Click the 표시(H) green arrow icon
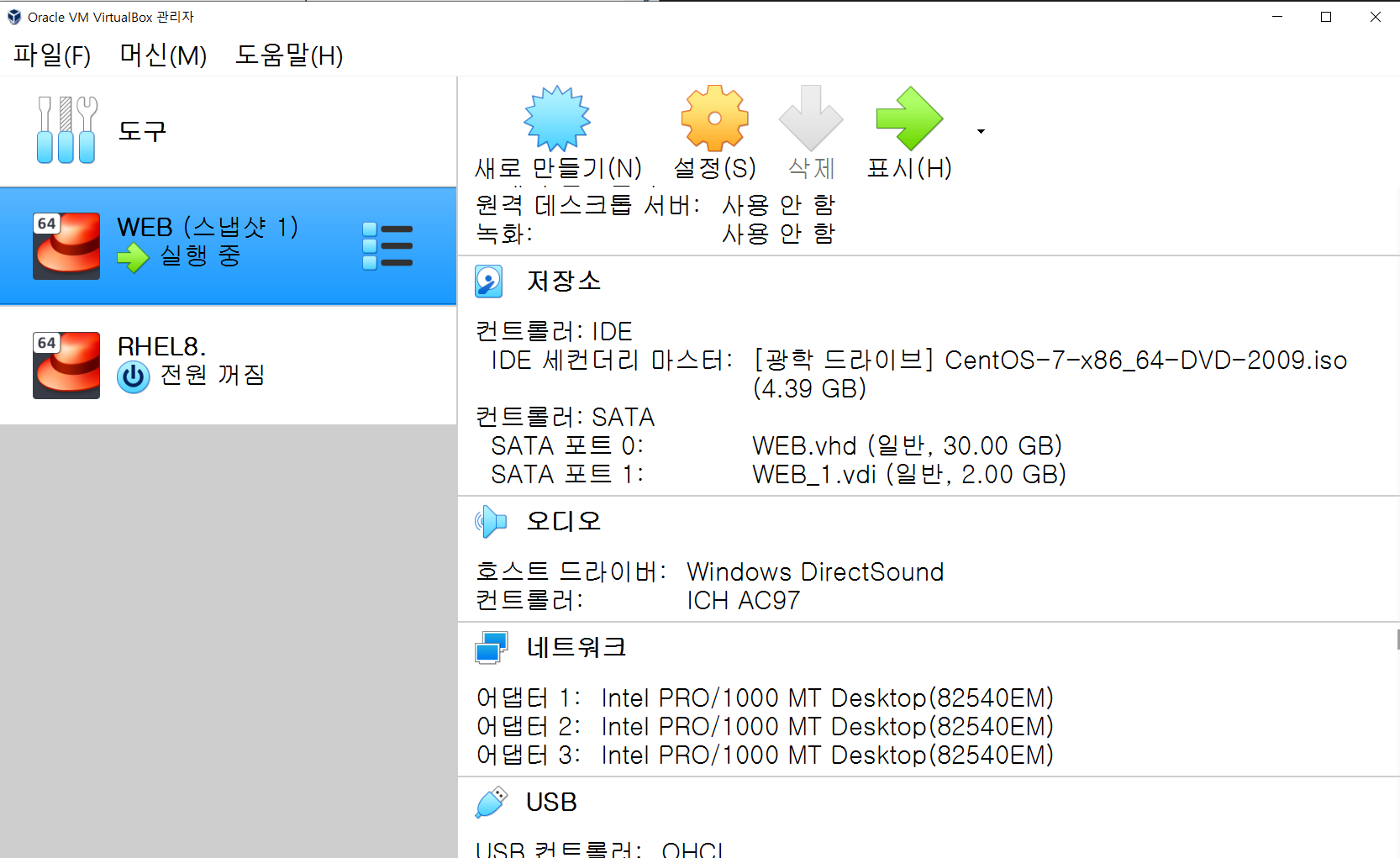1400x858 pixels. [909, 118]
